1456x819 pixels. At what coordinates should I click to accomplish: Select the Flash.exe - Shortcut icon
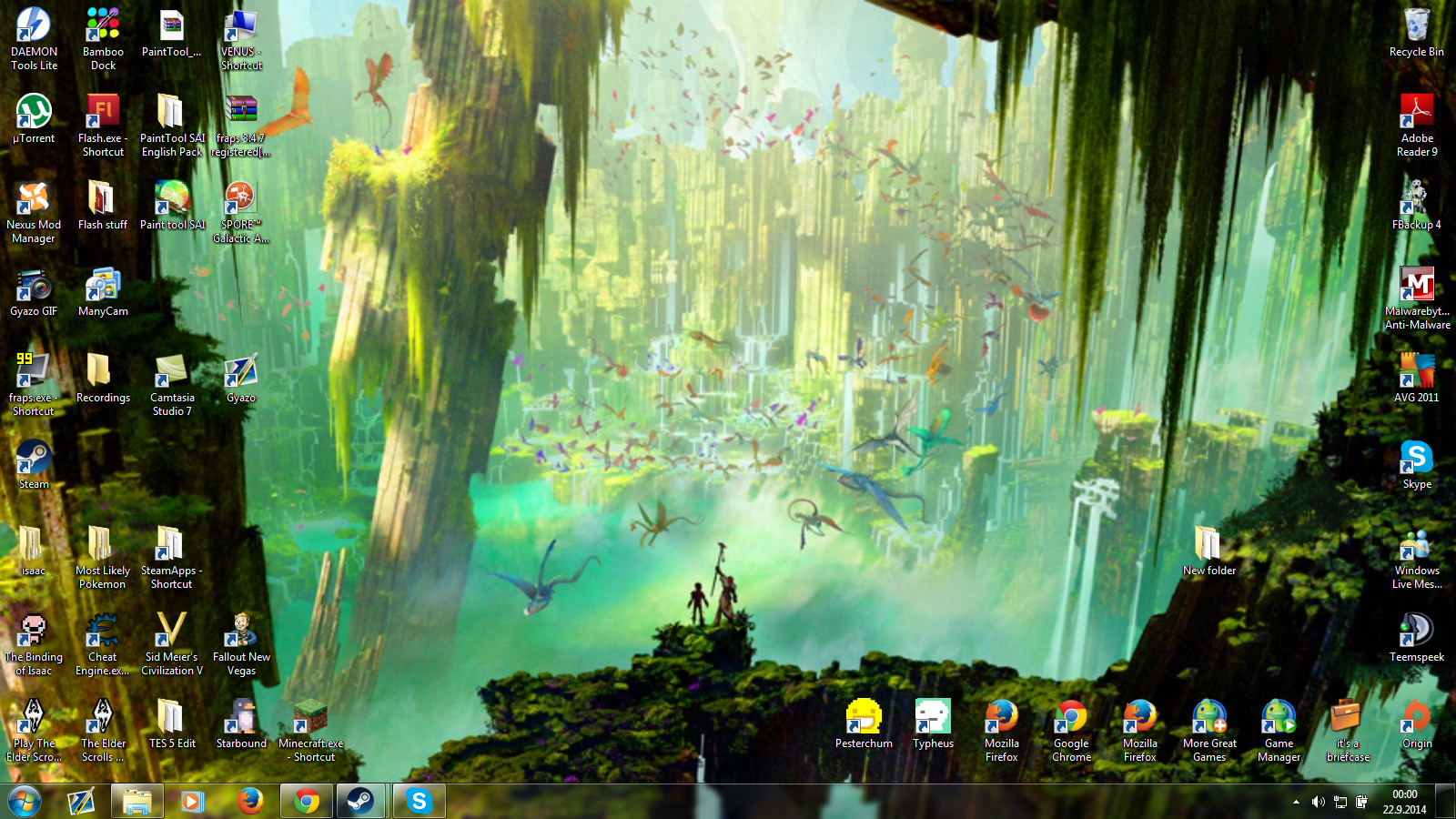(103, 126)
